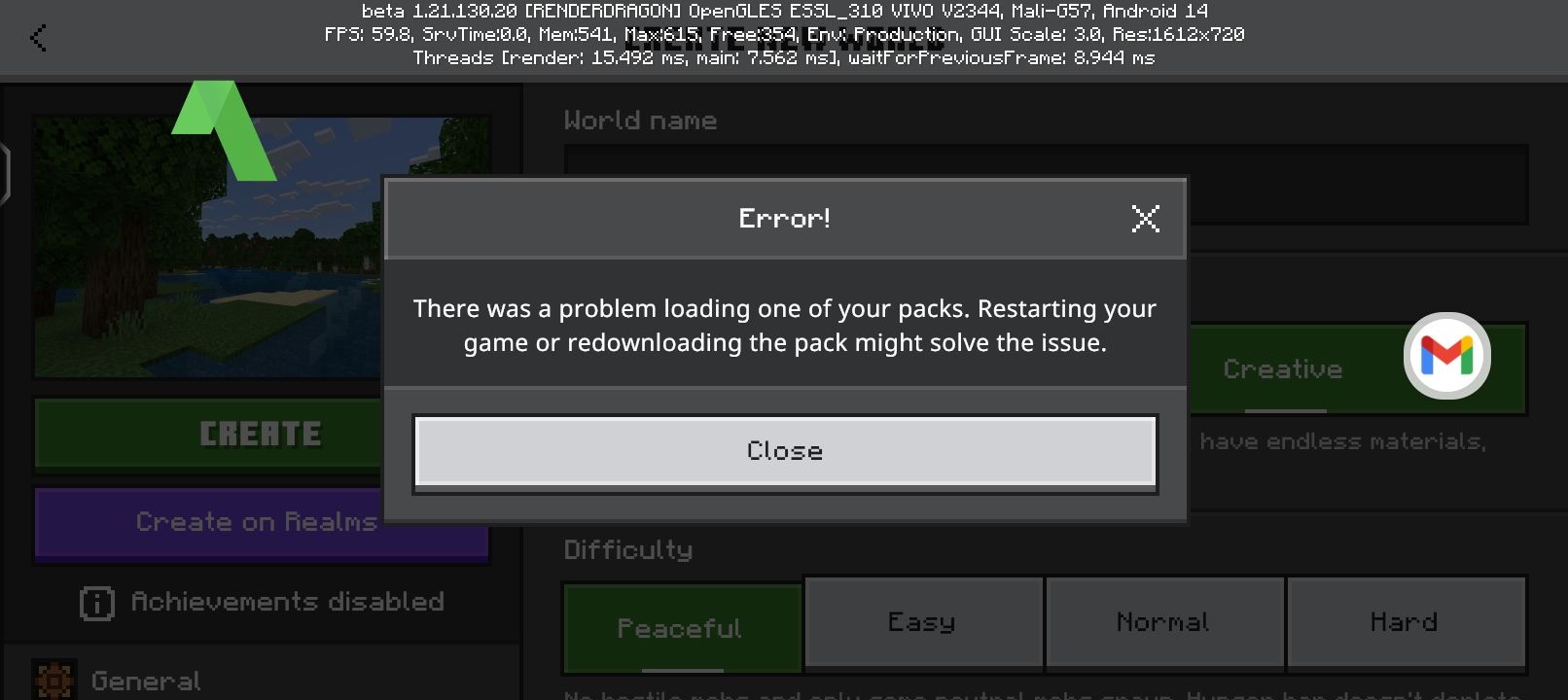The width and height of the screenshot is (1568, 700).
Task: Select the Peaceful difficulty option
Action: click(681, 628)
